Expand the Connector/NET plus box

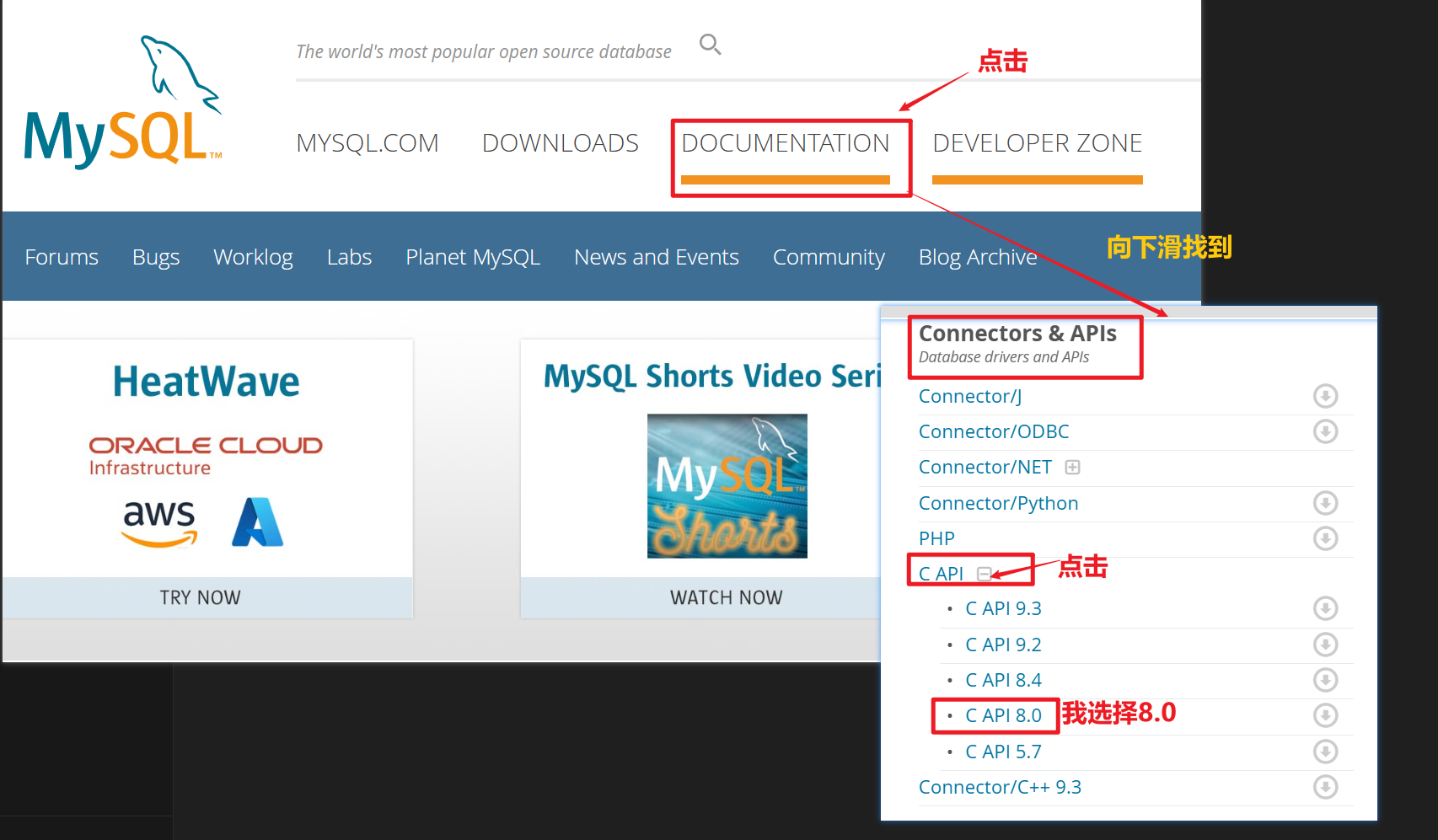pyautogui.click(x=1072, y=467)
